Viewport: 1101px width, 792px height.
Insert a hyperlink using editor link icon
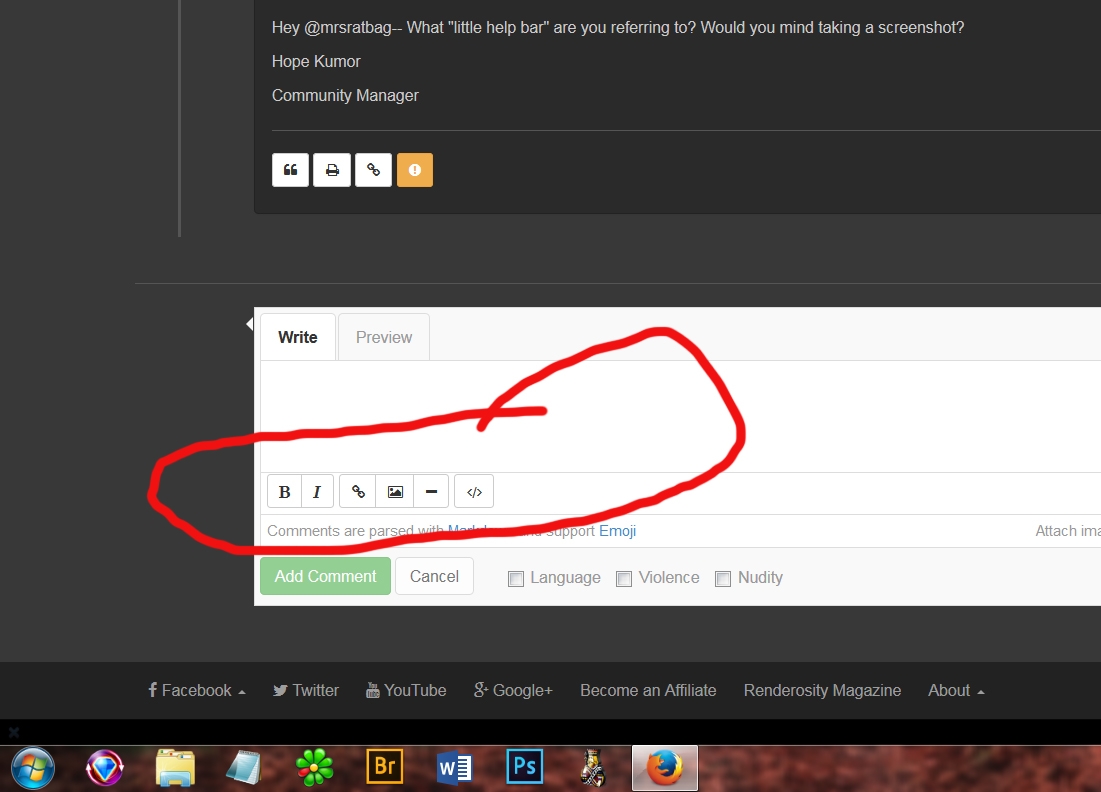tap(358, 491)
